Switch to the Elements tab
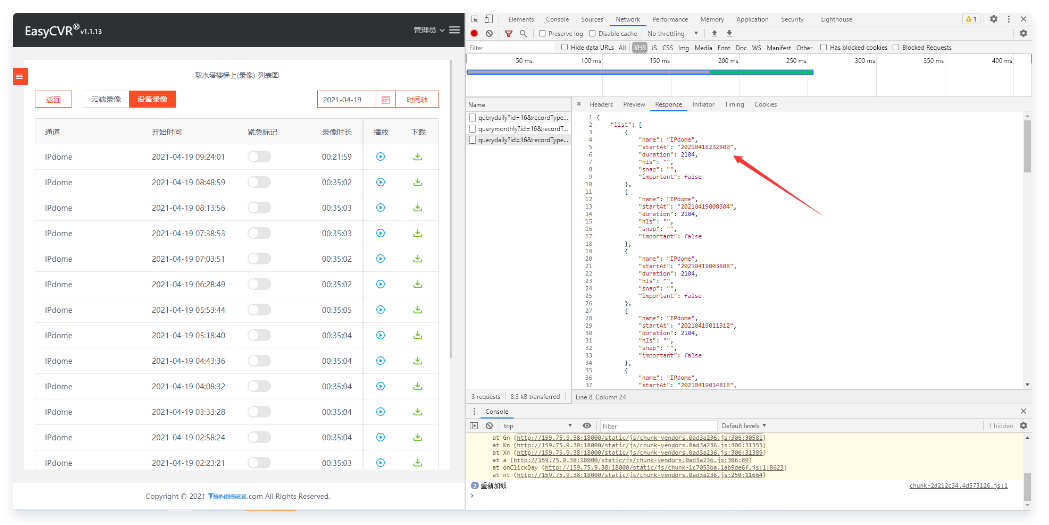Viewport: 1049px width, 525px height. (520, 19)
